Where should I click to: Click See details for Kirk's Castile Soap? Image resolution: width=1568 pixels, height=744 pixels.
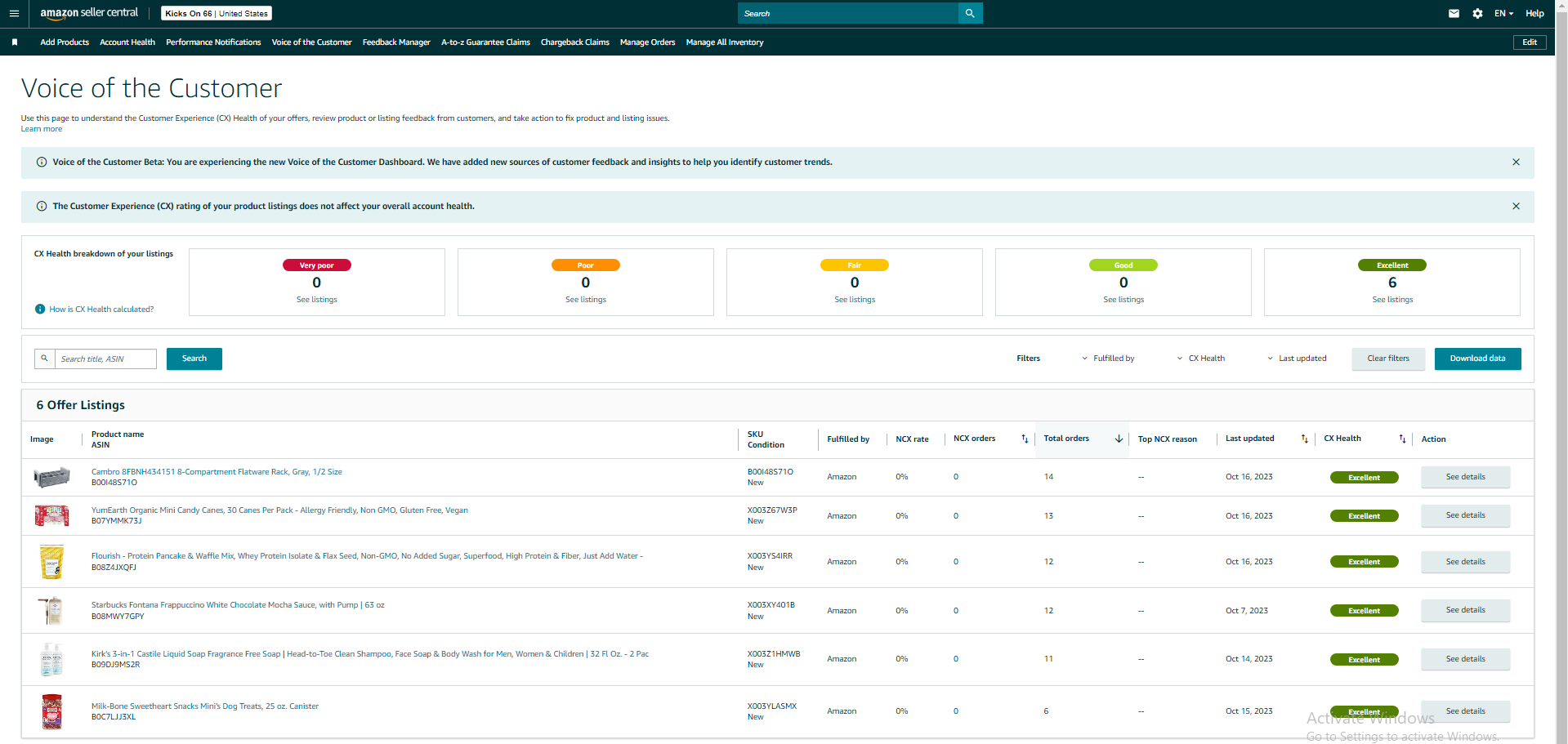point(1466,659)
